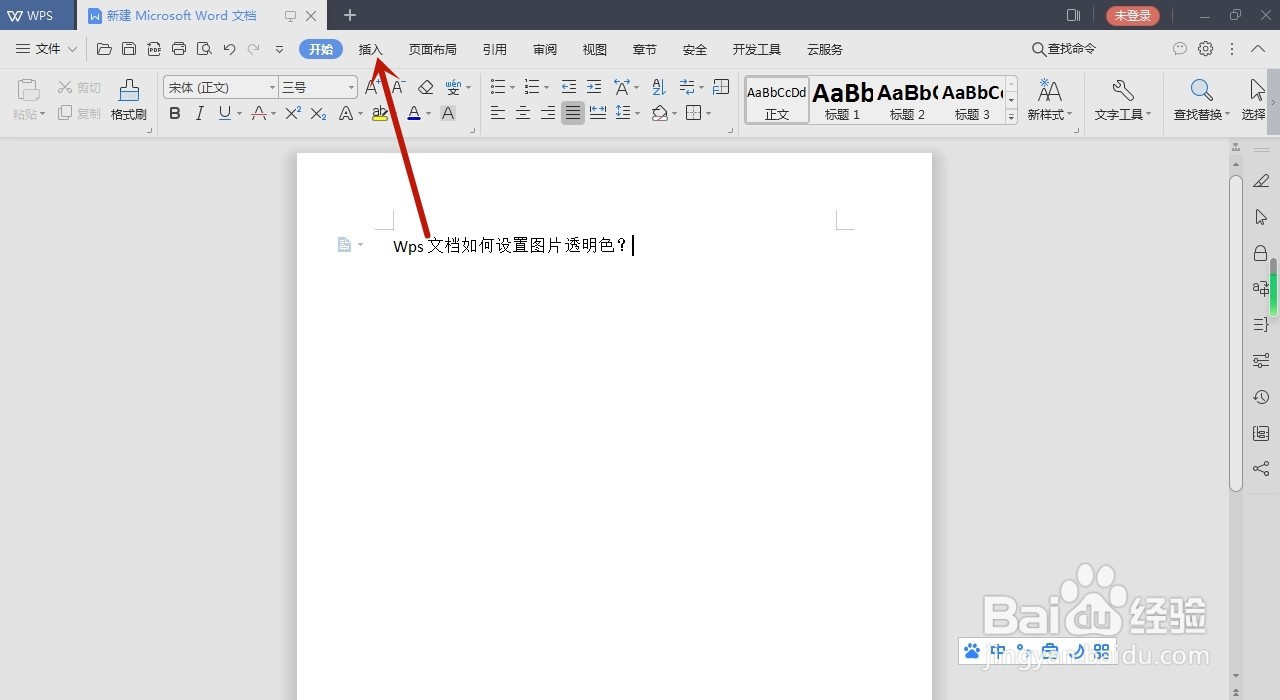Toggle italic formatting
Screen dimensions: 1280x700
[199, 114]
